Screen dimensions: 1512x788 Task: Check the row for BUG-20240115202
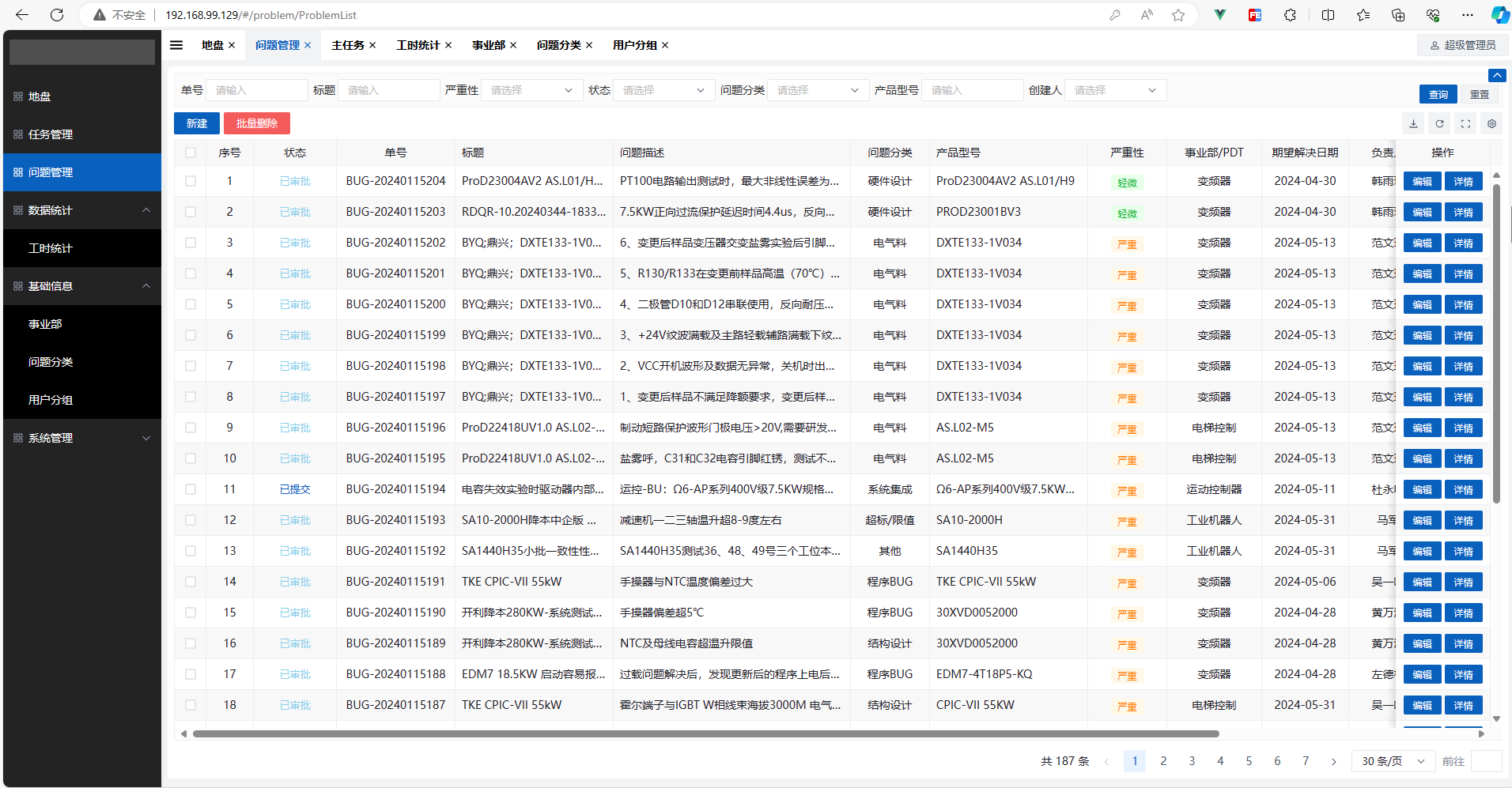point(191,243)
